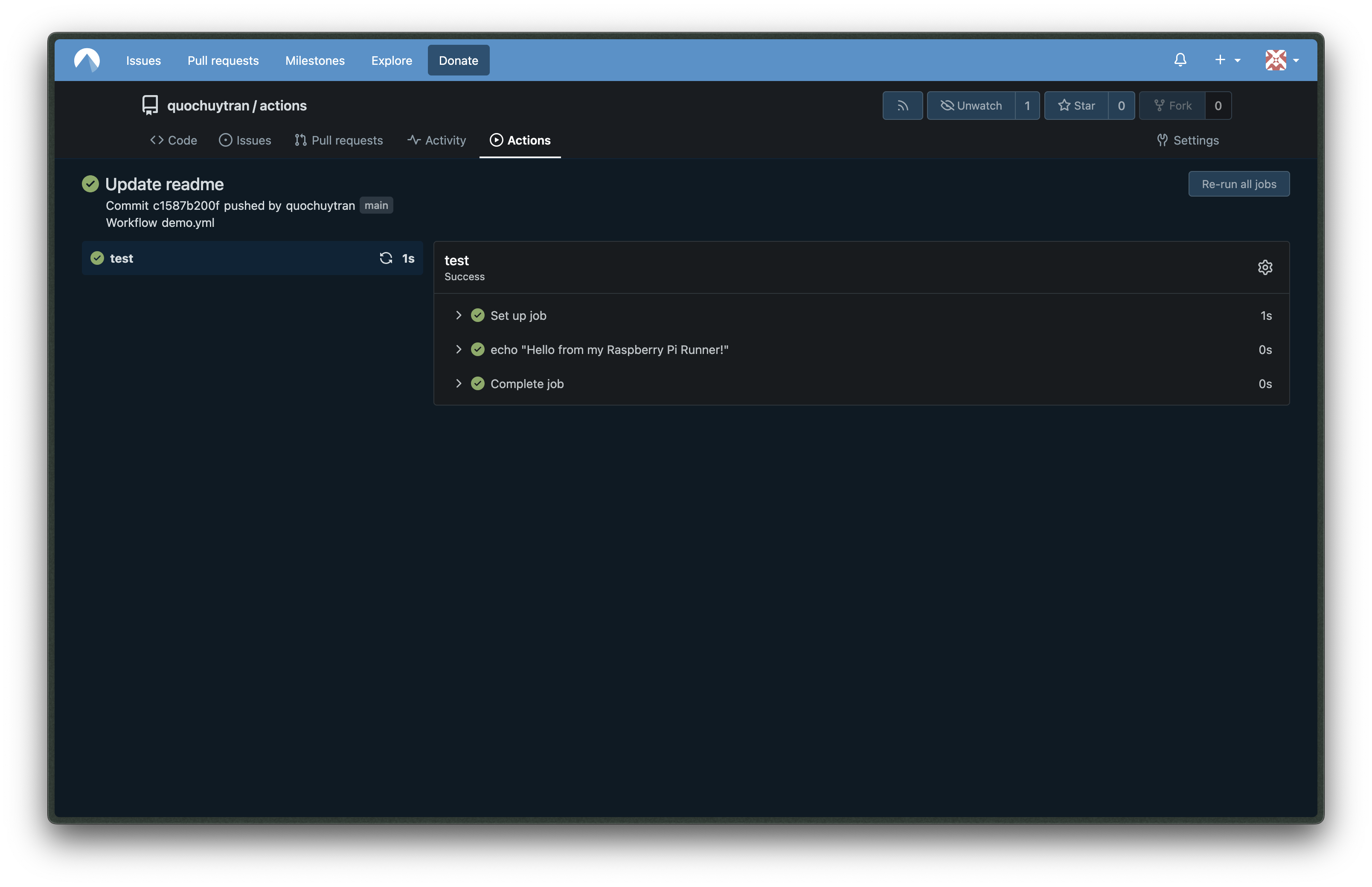
Task: Open the user avatar menu
Action: pyautogui.click(x=1282, y=60)
